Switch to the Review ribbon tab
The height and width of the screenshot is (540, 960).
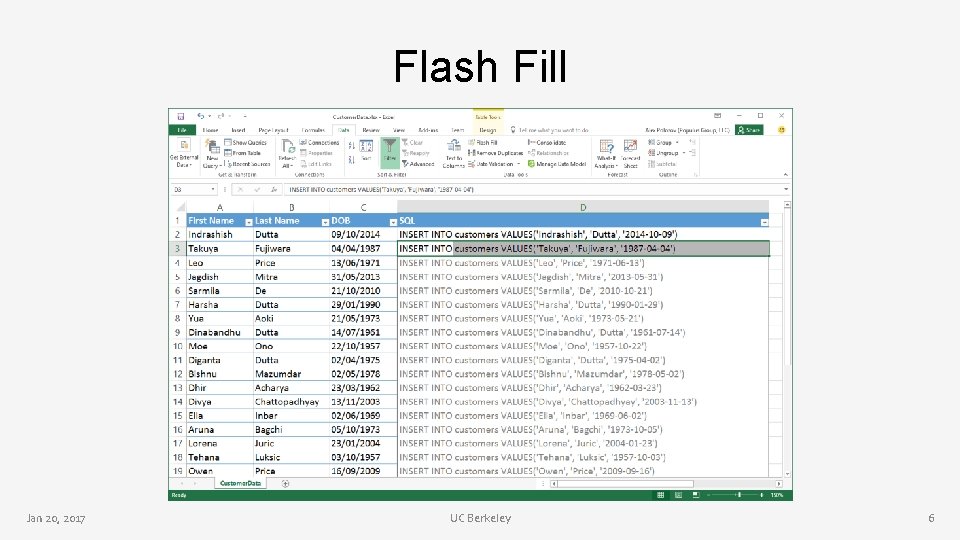[x=370, y=130]
